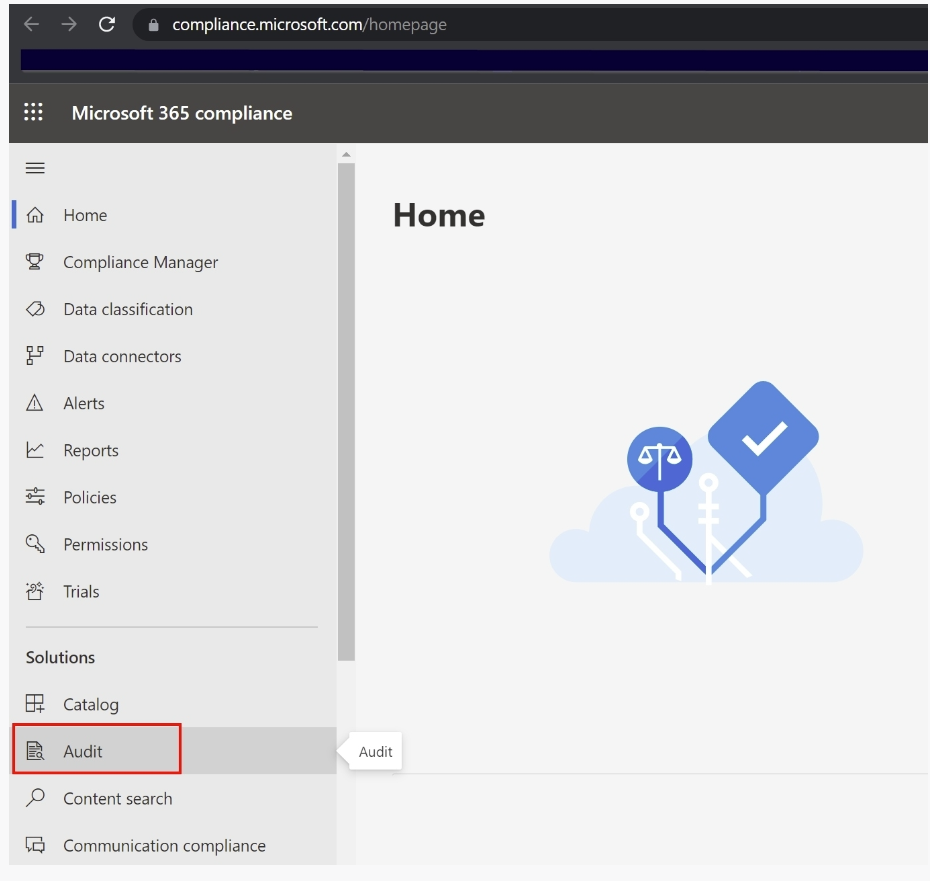Viewport: 930px width, 881px height.
Task: Select the Policies sliders icon
Action: 35,497
